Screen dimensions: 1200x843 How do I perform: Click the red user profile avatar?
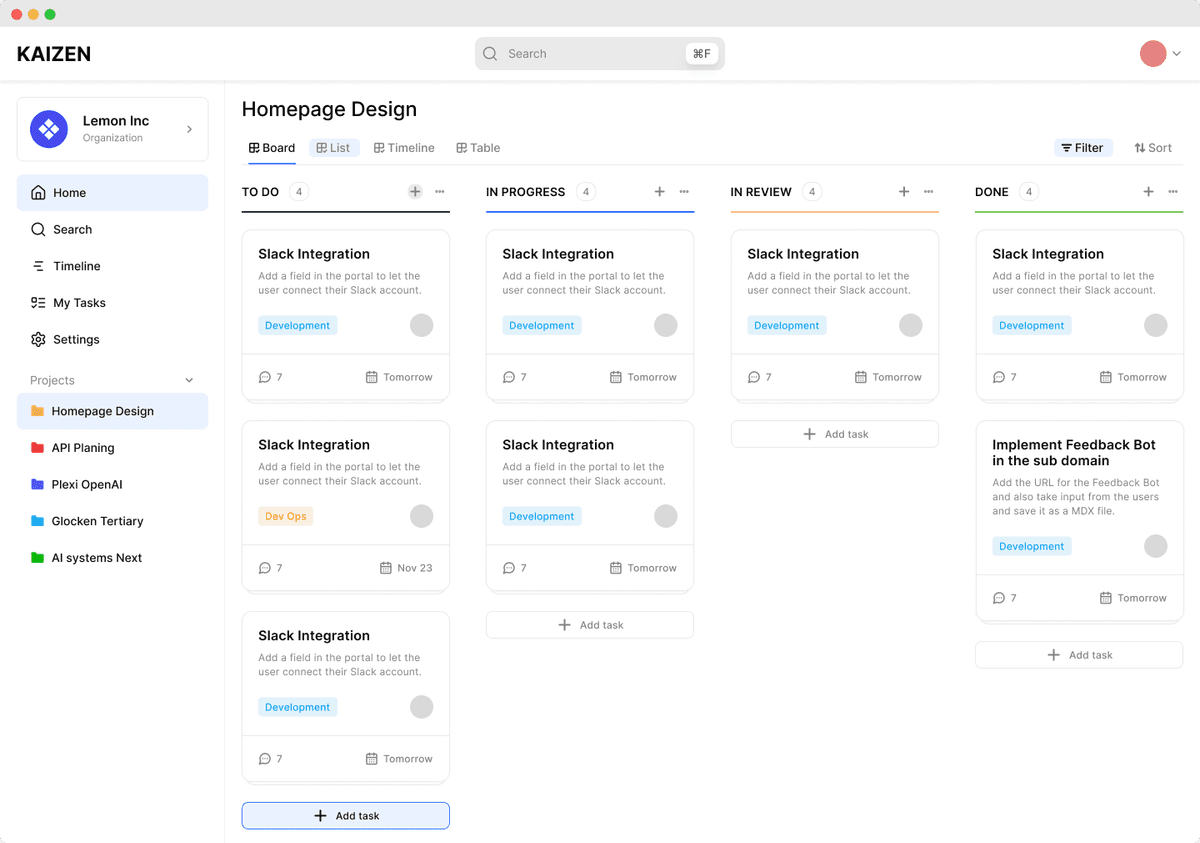[1153, 54]
